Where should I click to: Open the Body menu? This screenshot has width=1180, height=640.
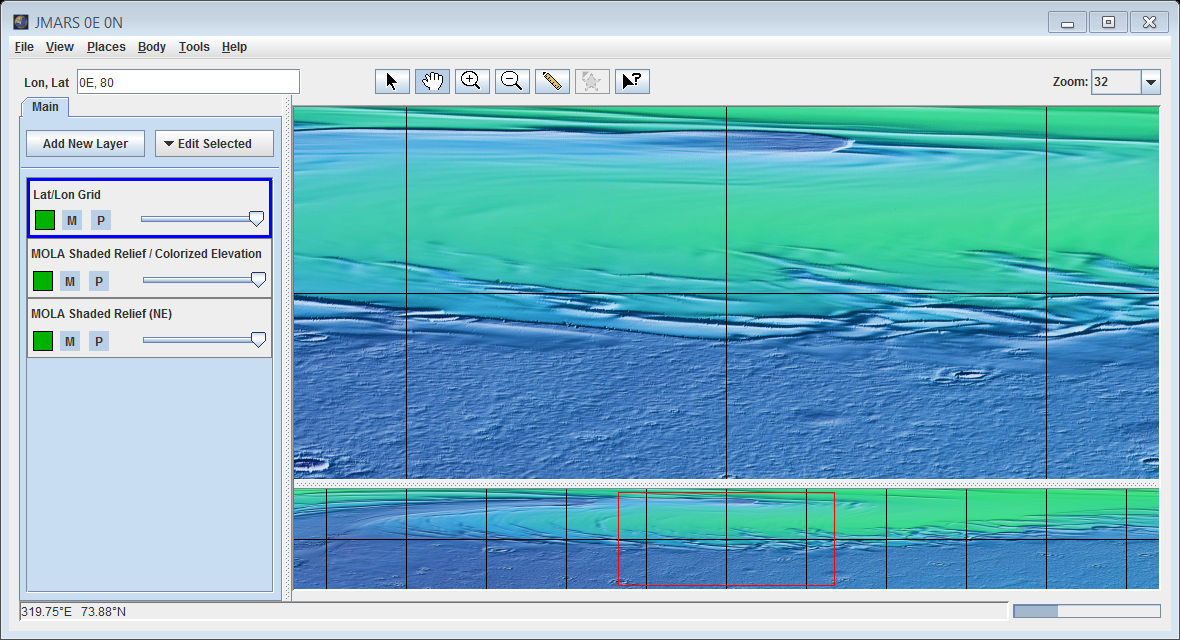pyautogui.click(x=151, y=47)
